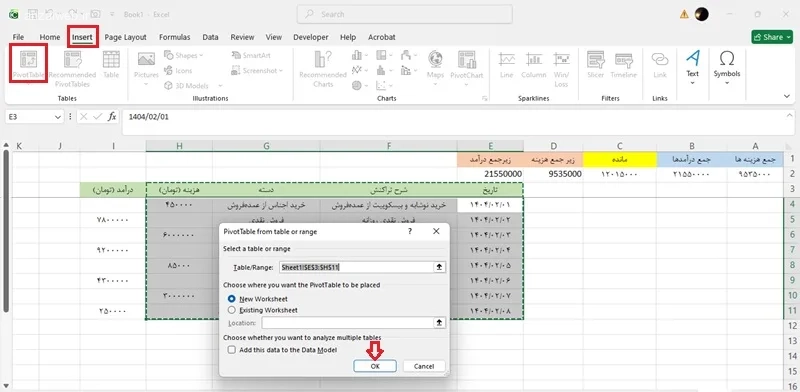Open the Screenshot dropdown
800x392 pixels.
point(257,70)
